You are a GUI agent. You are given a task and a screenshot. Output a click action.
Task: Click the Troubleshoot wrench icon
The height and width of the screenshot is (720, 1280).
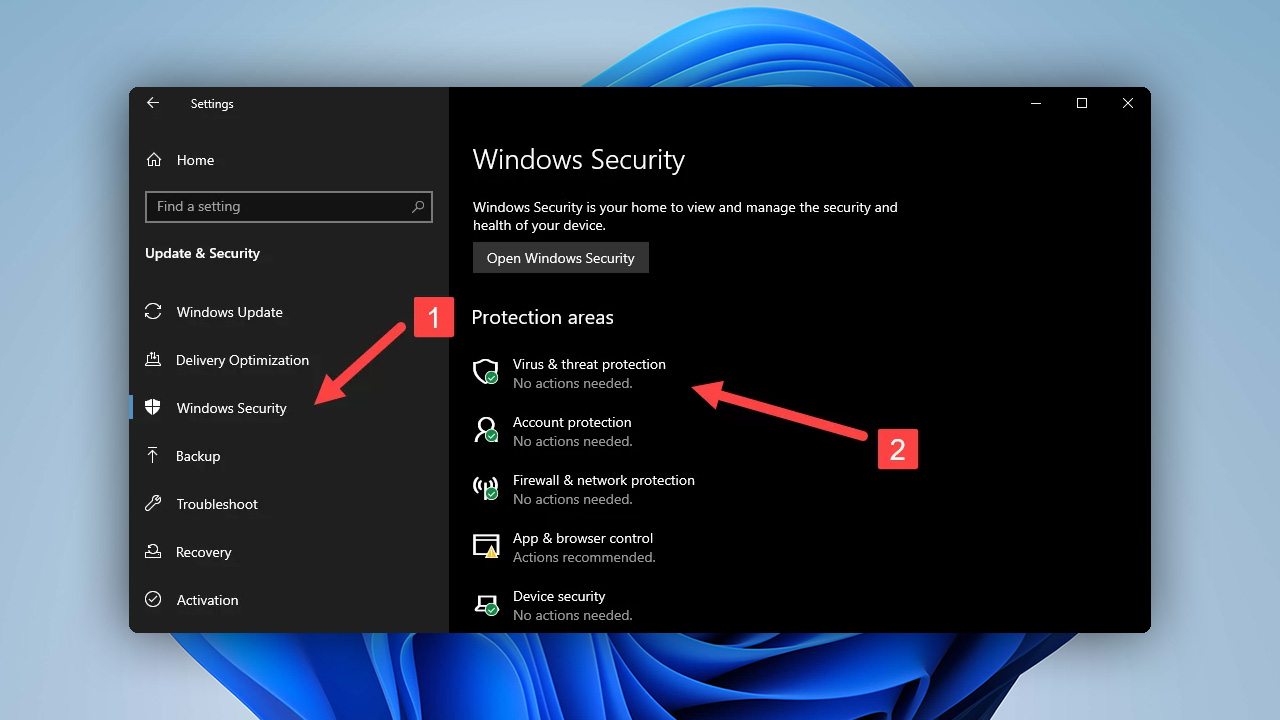pyautogui.click(x=153, y=504)
